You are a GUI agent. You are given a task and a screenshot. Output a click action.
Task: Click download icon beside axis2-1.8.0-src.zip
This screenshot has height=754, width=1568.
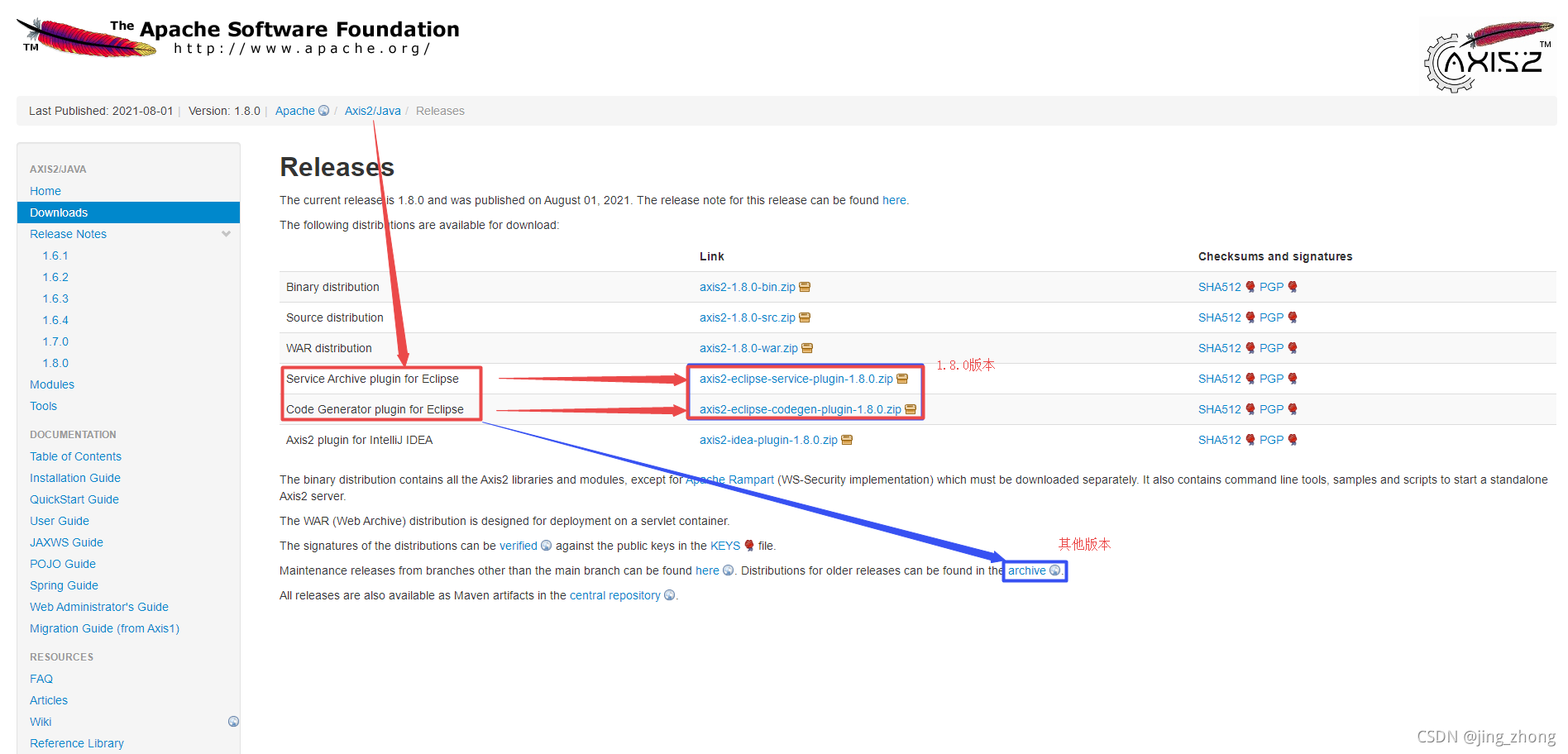(805, 317)
